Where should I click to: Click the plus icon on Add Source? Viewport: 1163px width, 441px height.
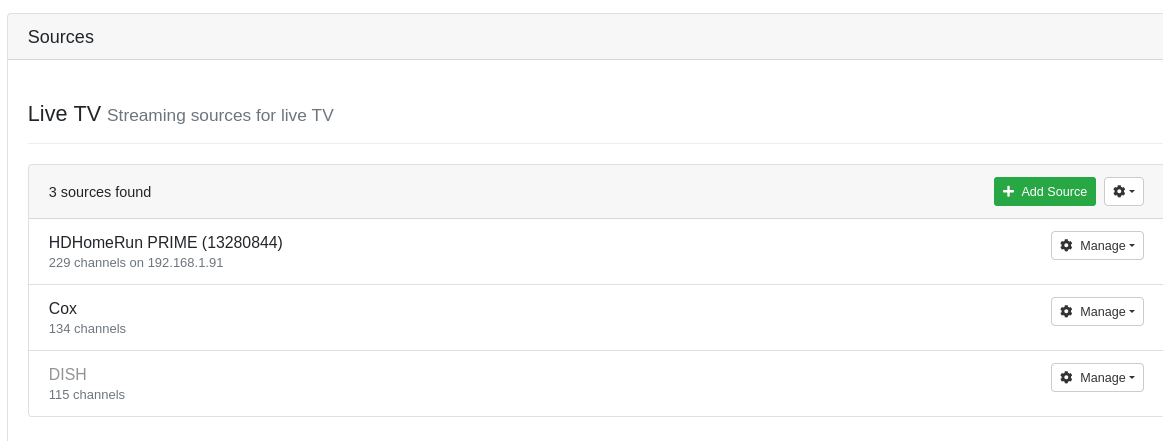(1008, 192)
